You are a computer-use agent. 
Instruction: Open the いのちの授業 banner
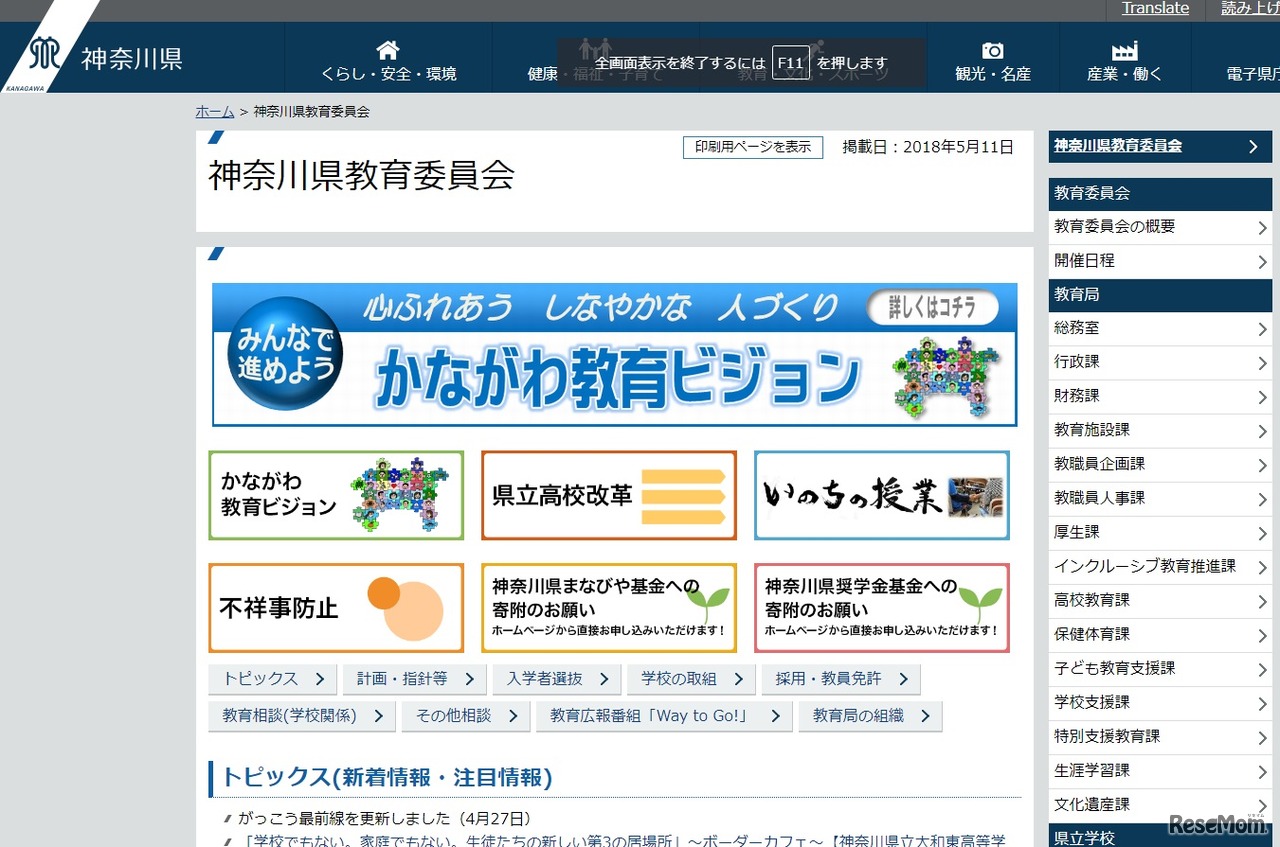tap(881, 496)
